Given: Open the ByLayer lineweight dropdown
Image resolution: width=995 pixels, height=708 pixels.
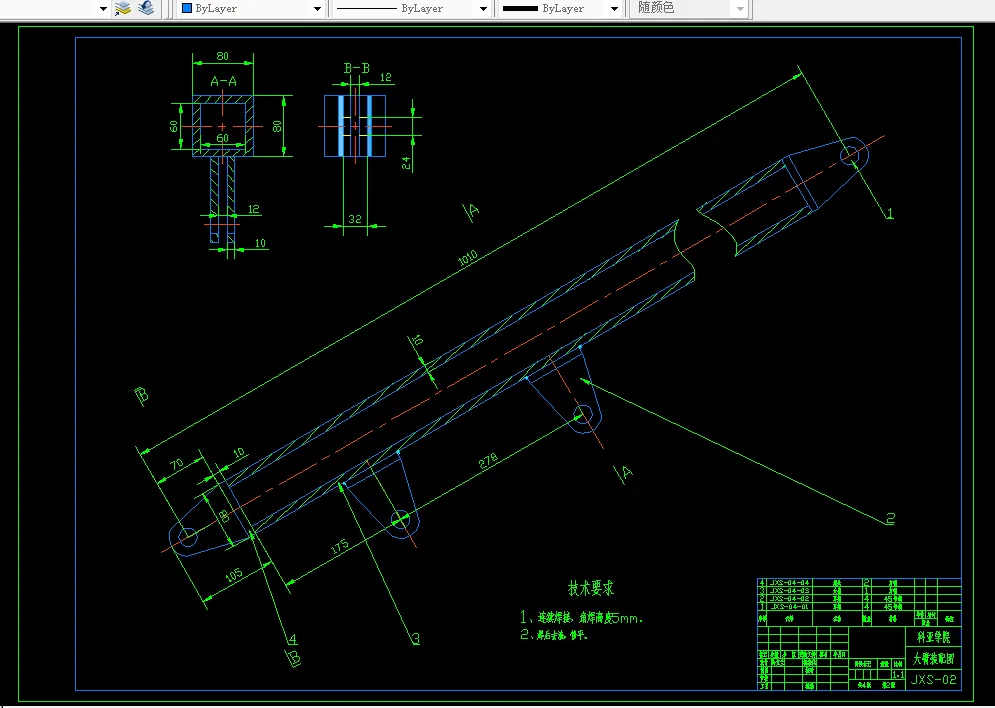Looking at the screenshot, I should click(614, 9).
